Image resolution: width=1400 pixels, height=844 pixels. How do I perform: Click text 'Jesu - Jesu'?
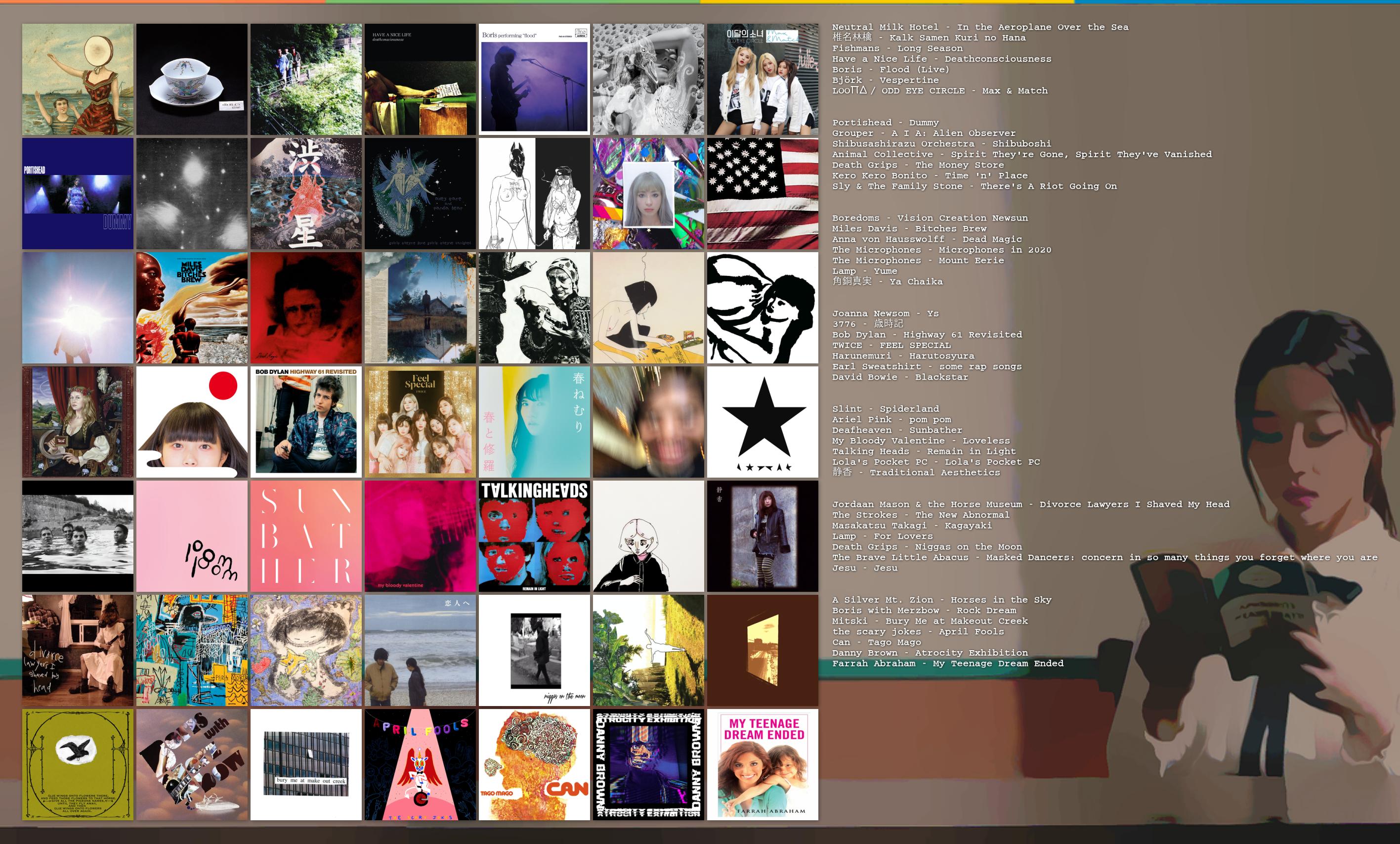tap(865, 568)
